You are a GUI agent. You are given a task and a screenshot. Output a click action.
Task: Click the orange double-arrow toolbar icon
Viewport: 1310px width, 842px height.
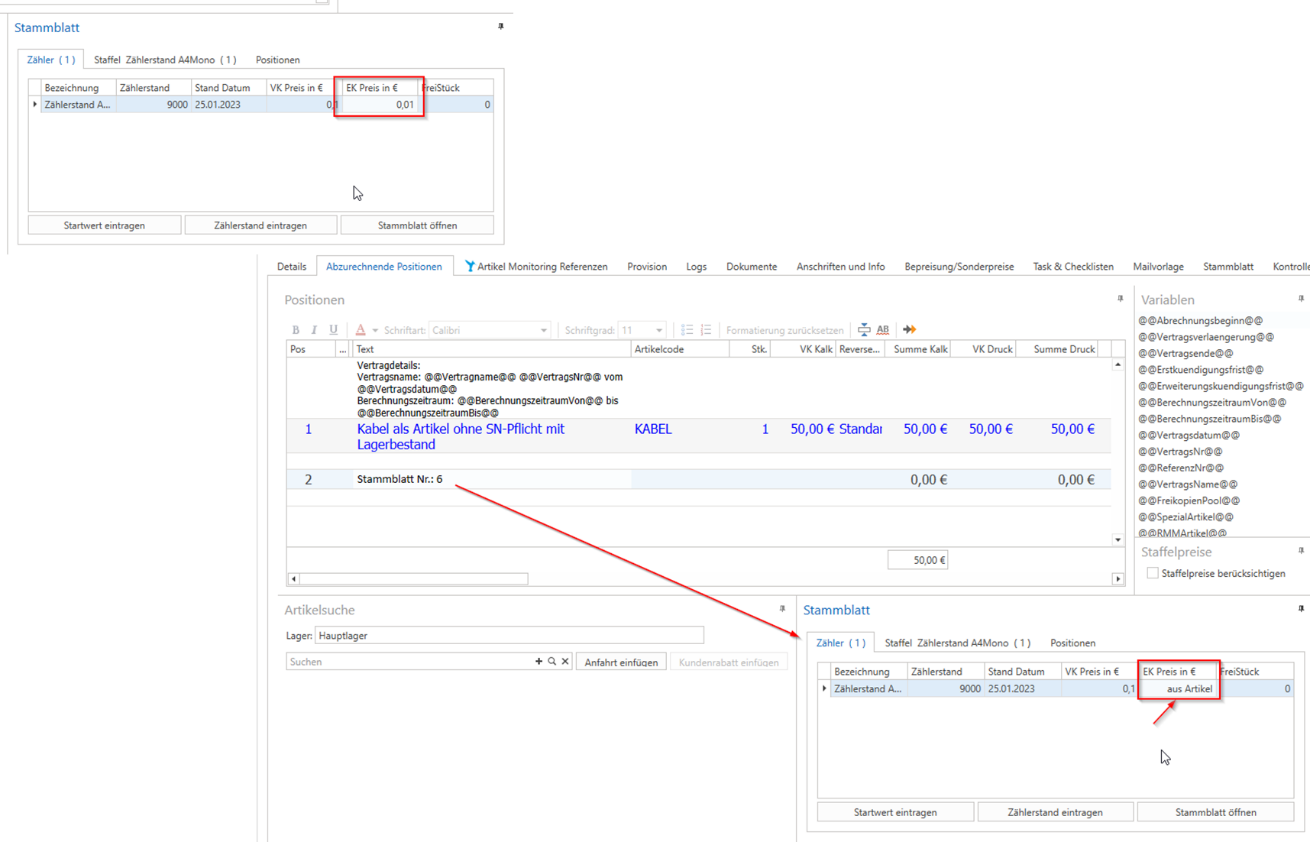[909, 330]
